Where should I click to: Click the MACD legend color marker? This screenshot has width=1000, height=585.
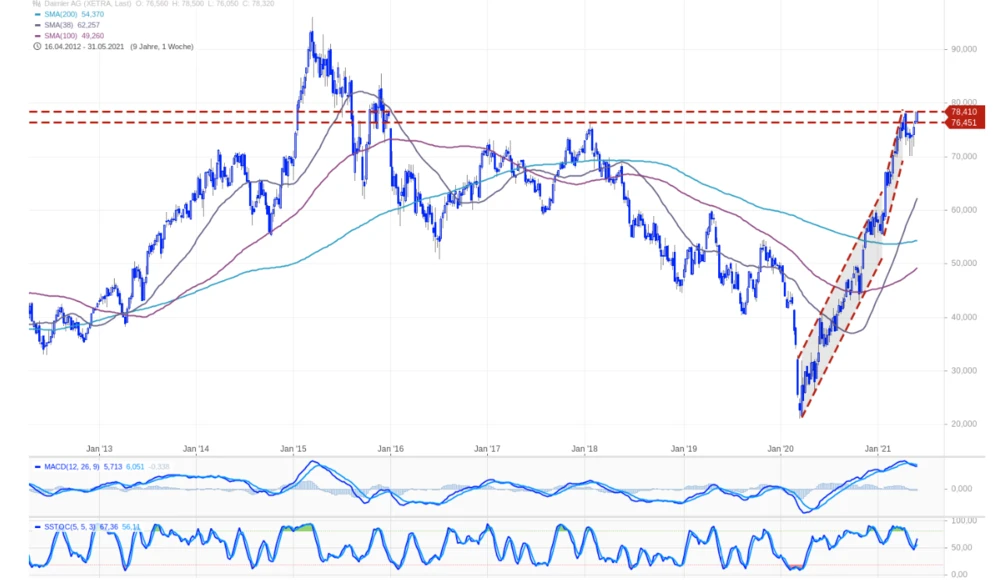(x=37, y=466)
